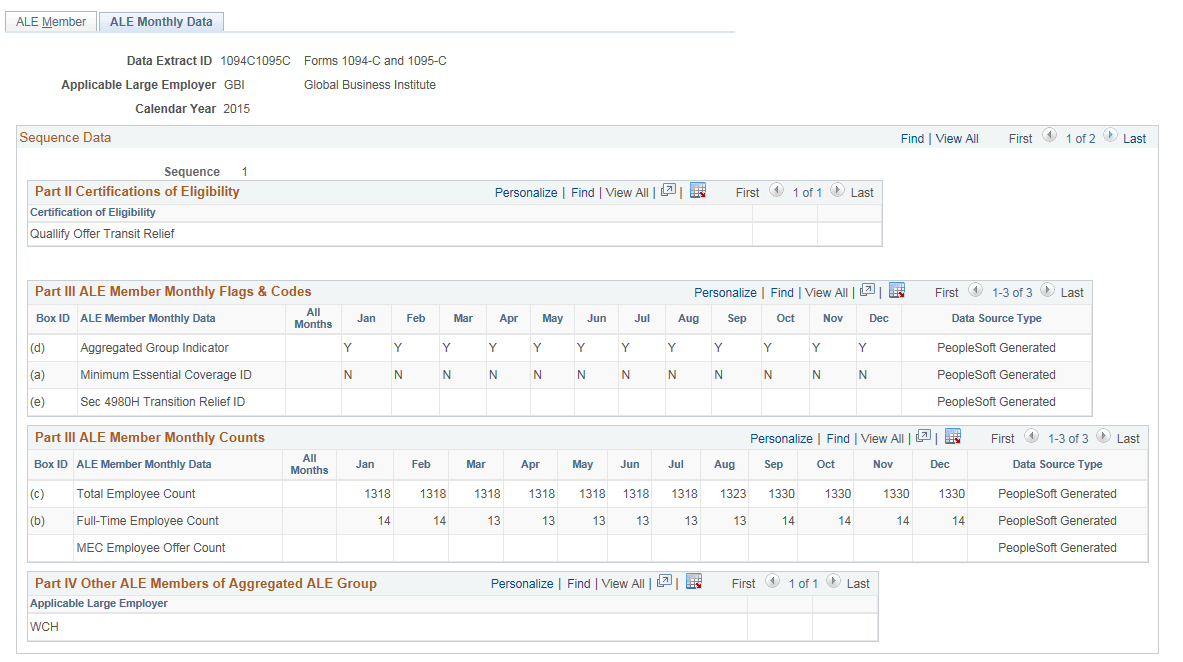1183x662 pixels.
Task: Select the ALE Monthly Data tab
Action: pos(160,21)
